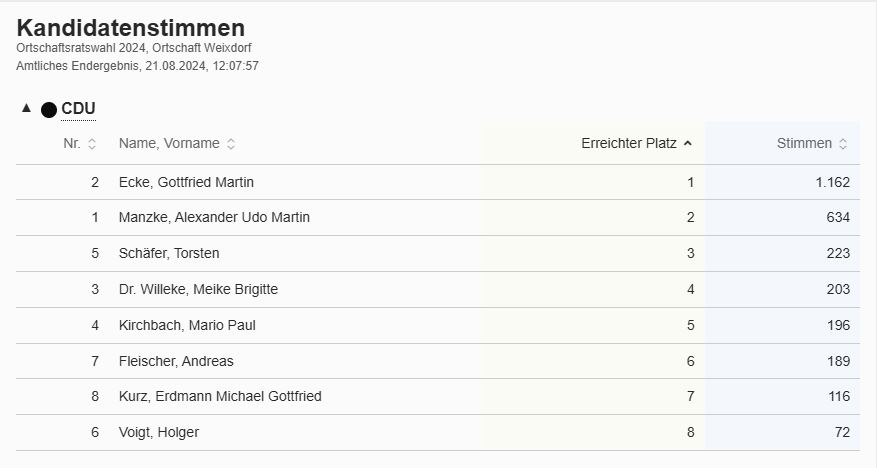Click the 1.162 Stimmen value

[832, 182]
